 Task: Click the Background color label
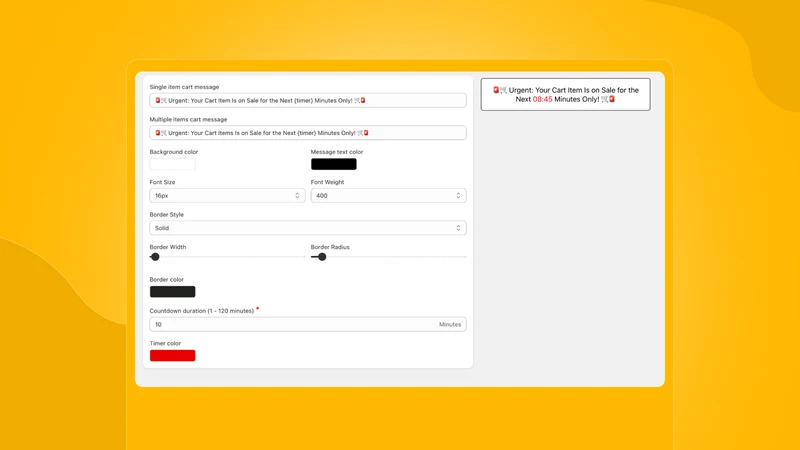pos(173,152)
